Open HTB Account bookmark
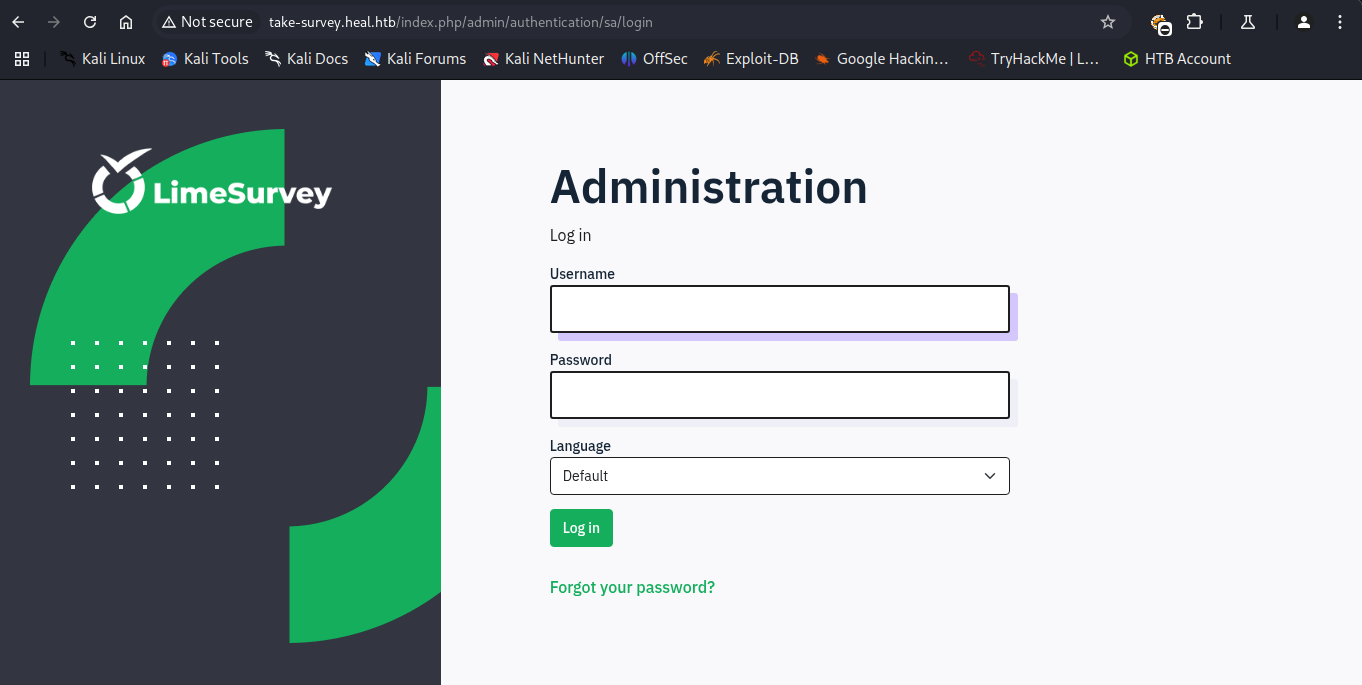Image resolution: width=1362 pixels, height=685 pixels. [1176, 59]
